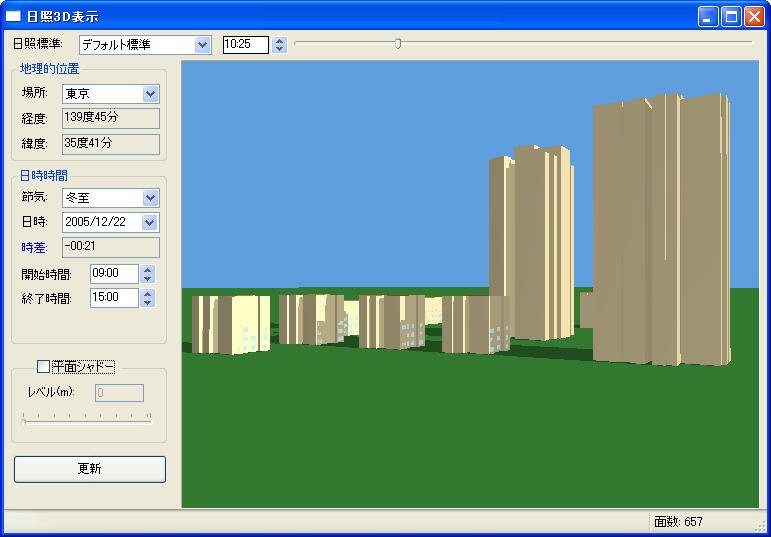Click the time-of-day slider thumb at top

coord(398,44)
